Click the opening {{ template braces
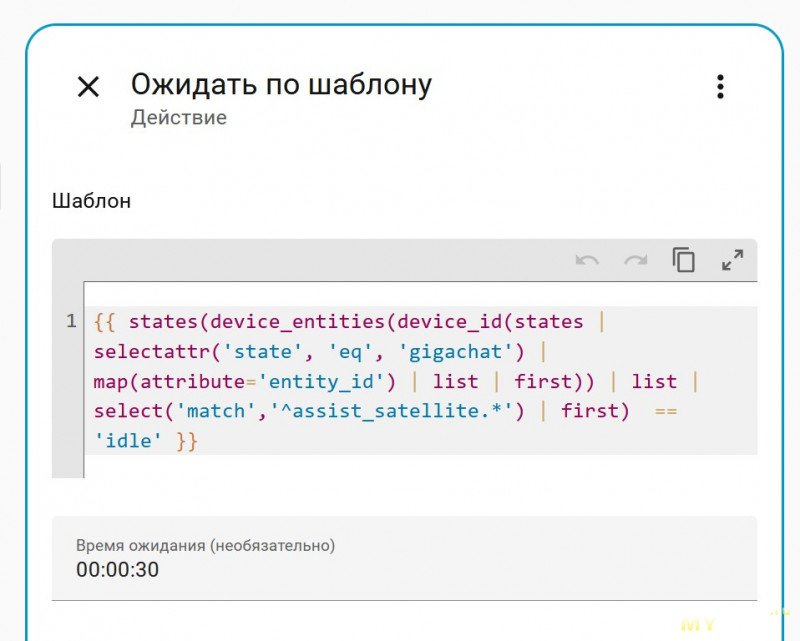 [x=105, y=322]
